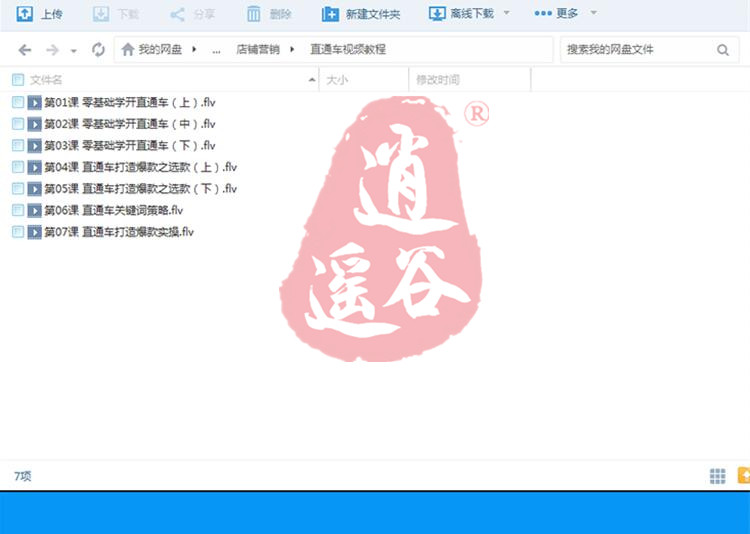The height and width of the screenshot is (534, 750).
Task: Check the box for 第04课 file
Action: point(18,167)
